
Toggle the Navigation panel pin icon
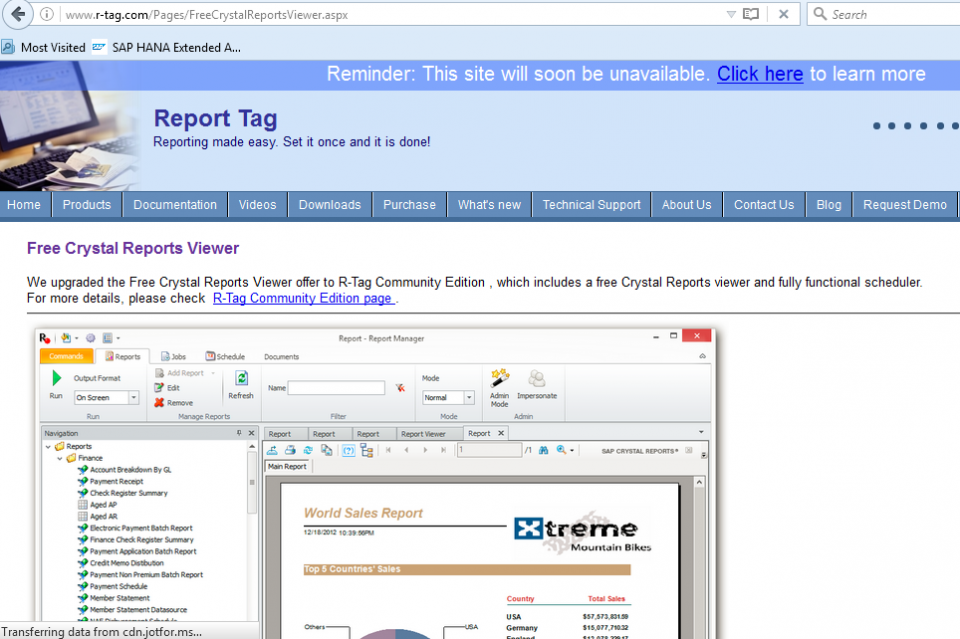(239, 433)
